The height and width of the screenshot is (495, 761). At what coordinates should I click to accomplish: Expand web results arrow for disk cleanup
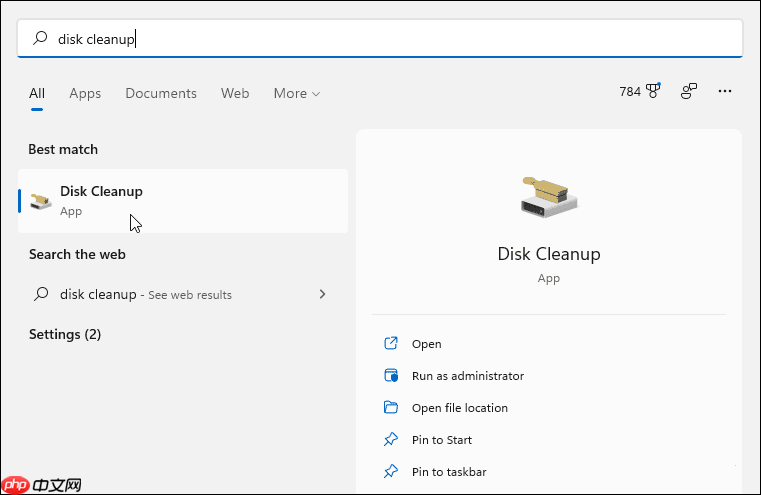point(321,295)
